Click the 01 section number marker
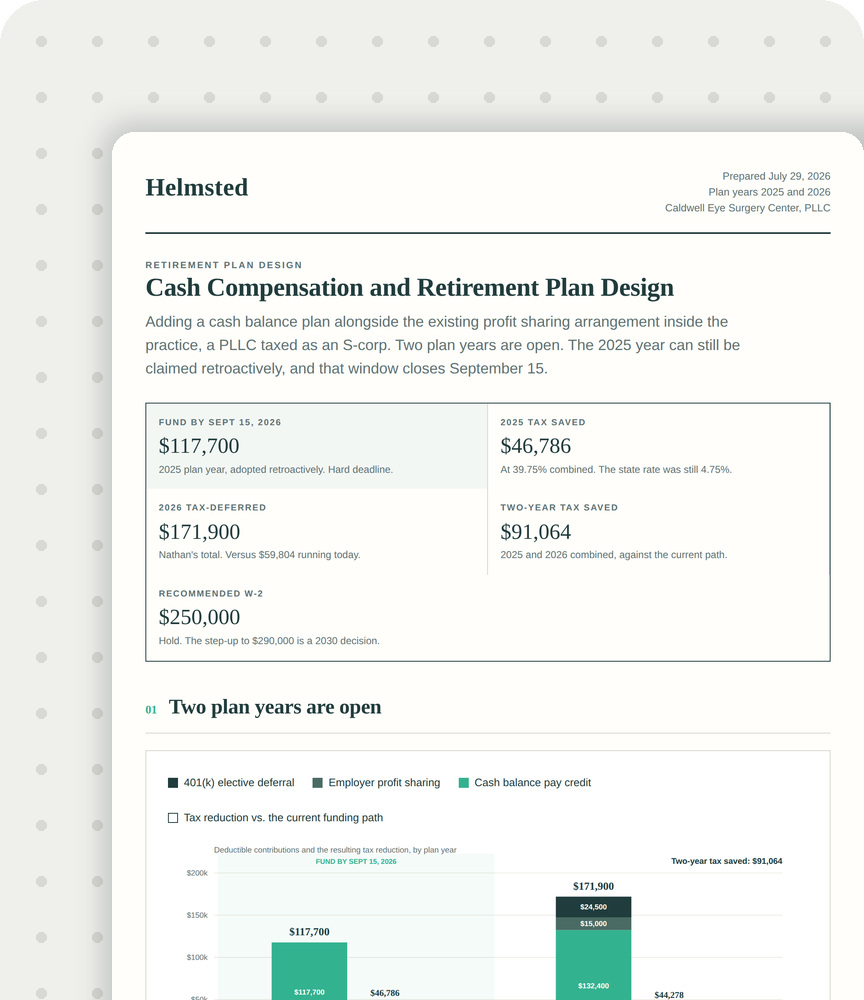864x1000 pixels. (x=151, y=710)
